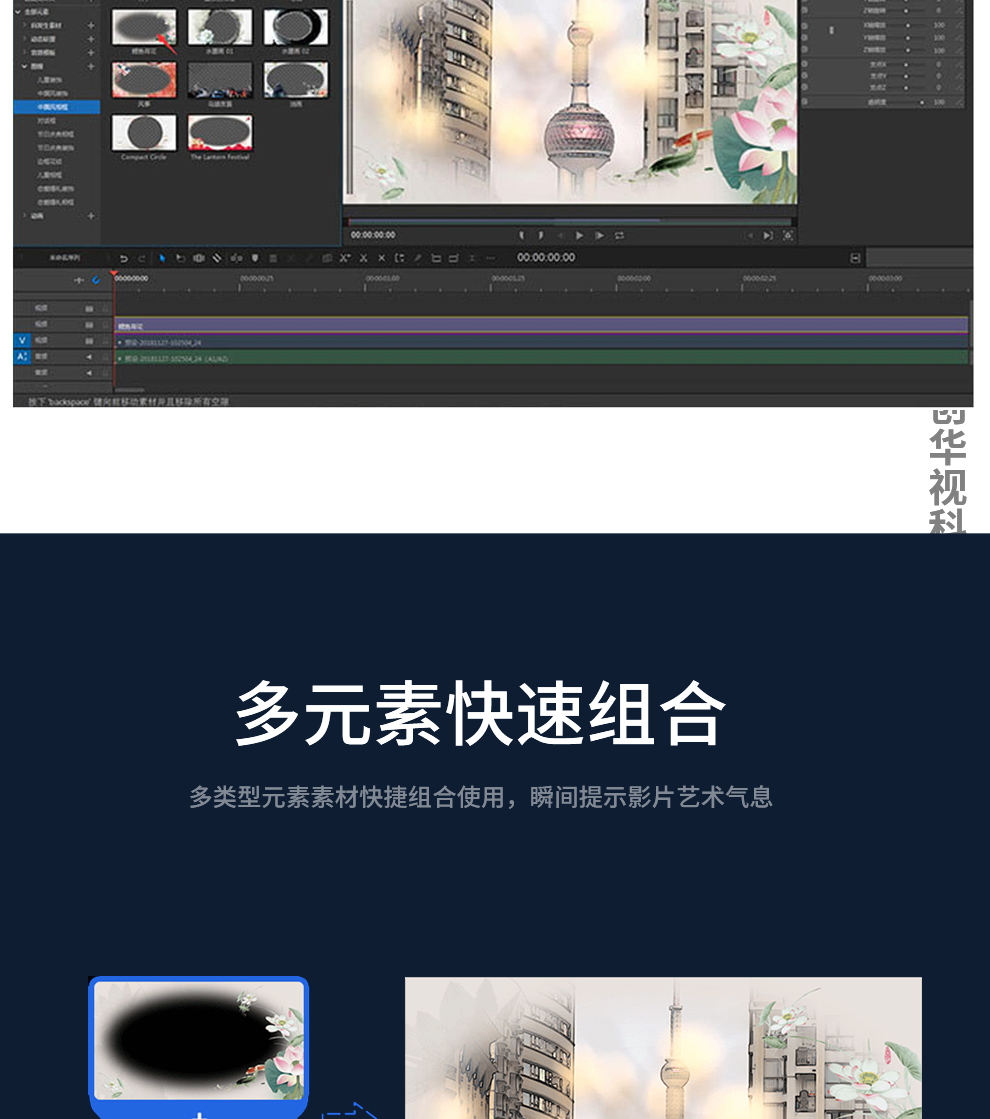990x1119 pixels.
Task: Click the green audio clip on the timeline
Action: point(540,357)
